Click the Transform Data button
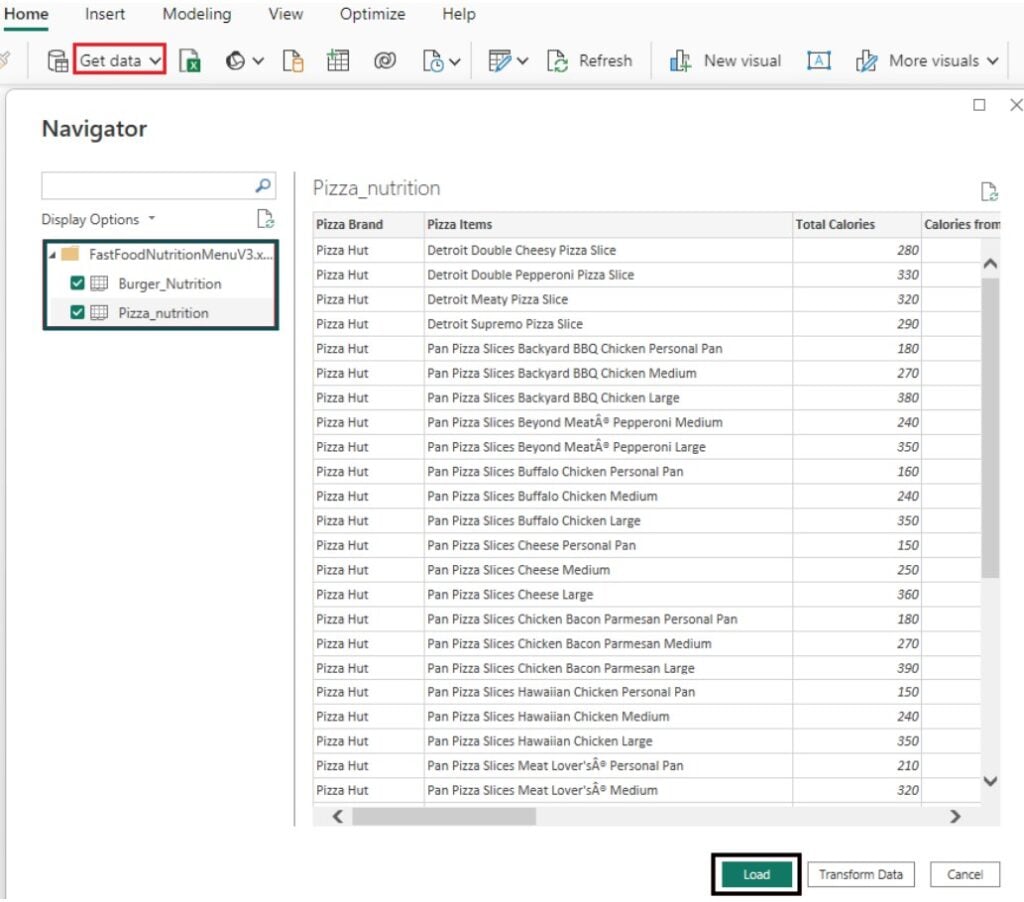1024x902 pixels. coord(861,875)
